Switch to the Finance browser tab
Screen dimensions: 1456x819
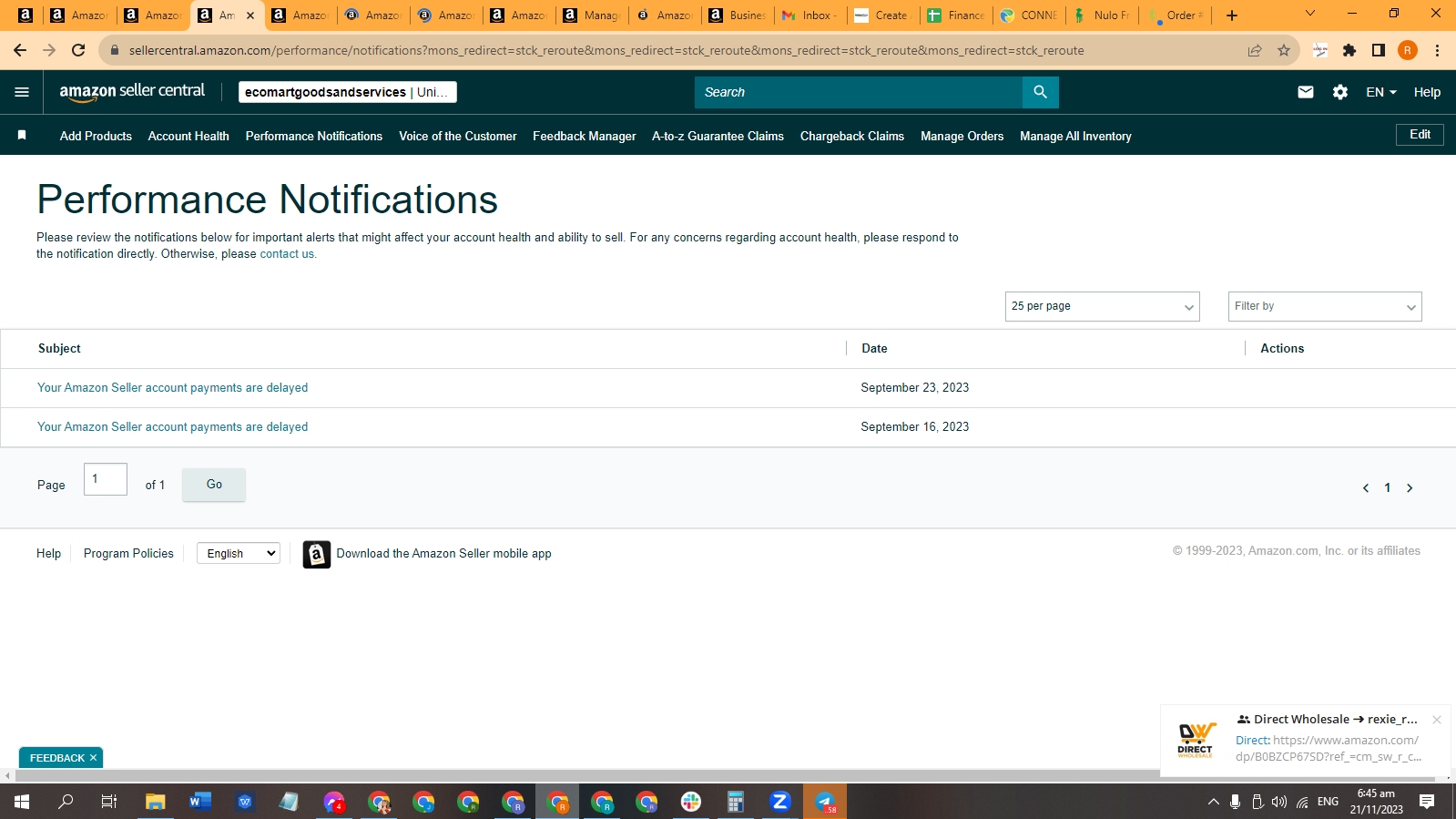click(x=956, y=15)
